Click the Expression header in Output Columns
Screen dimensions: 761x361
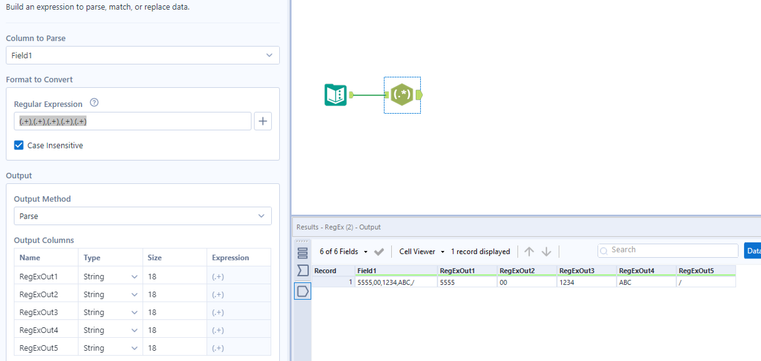coord(239,258)
